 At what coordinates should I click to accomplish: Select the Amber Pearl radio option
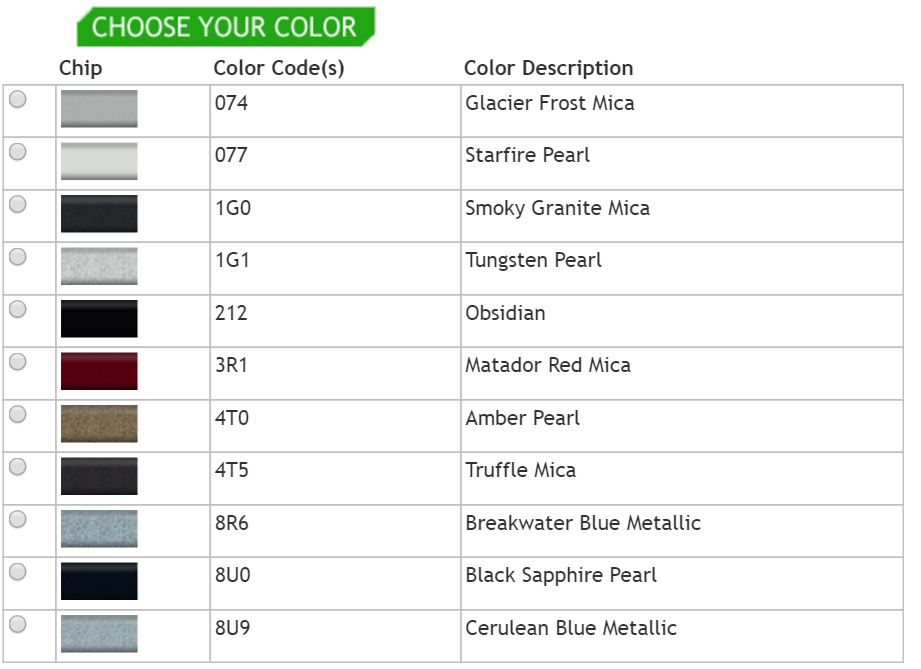(18, 414)
